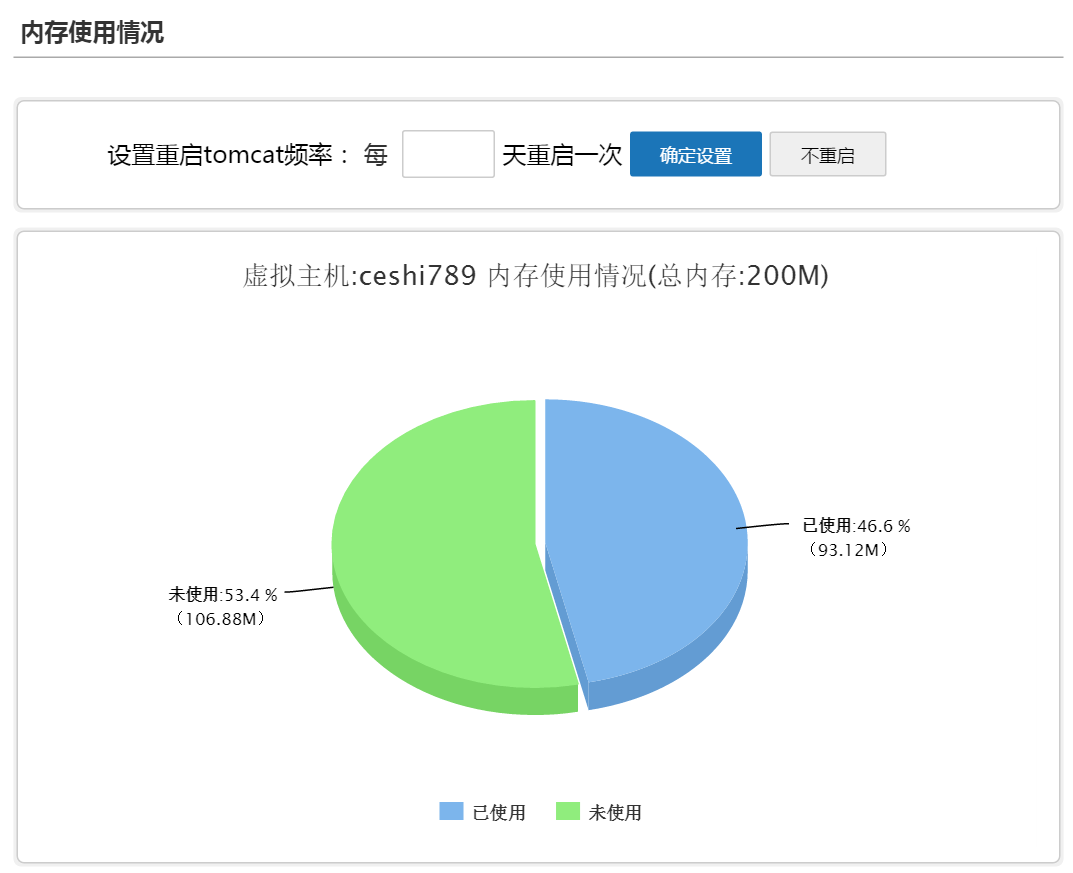Click the green legend swatch for 未使用
The width and height of the screenshot is (1073, 873).
tap(567, 811)
